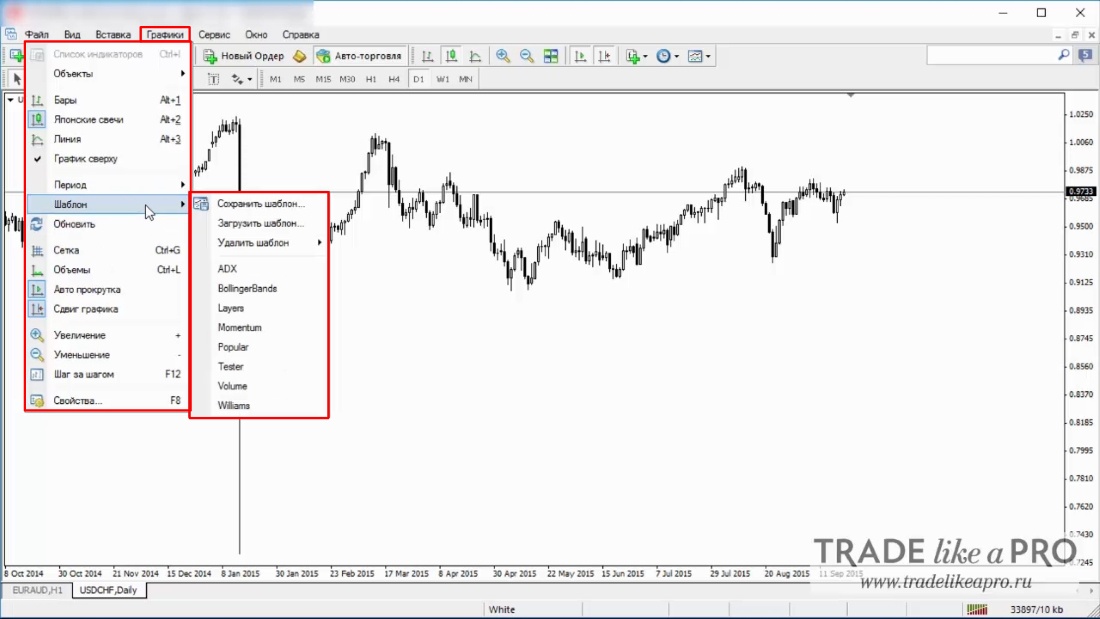The width and height of the screenshot is (1100, 619).
Task: Expand the Удалить шаблон submenu
Action: pyautogui.click(x=259, y=244)
